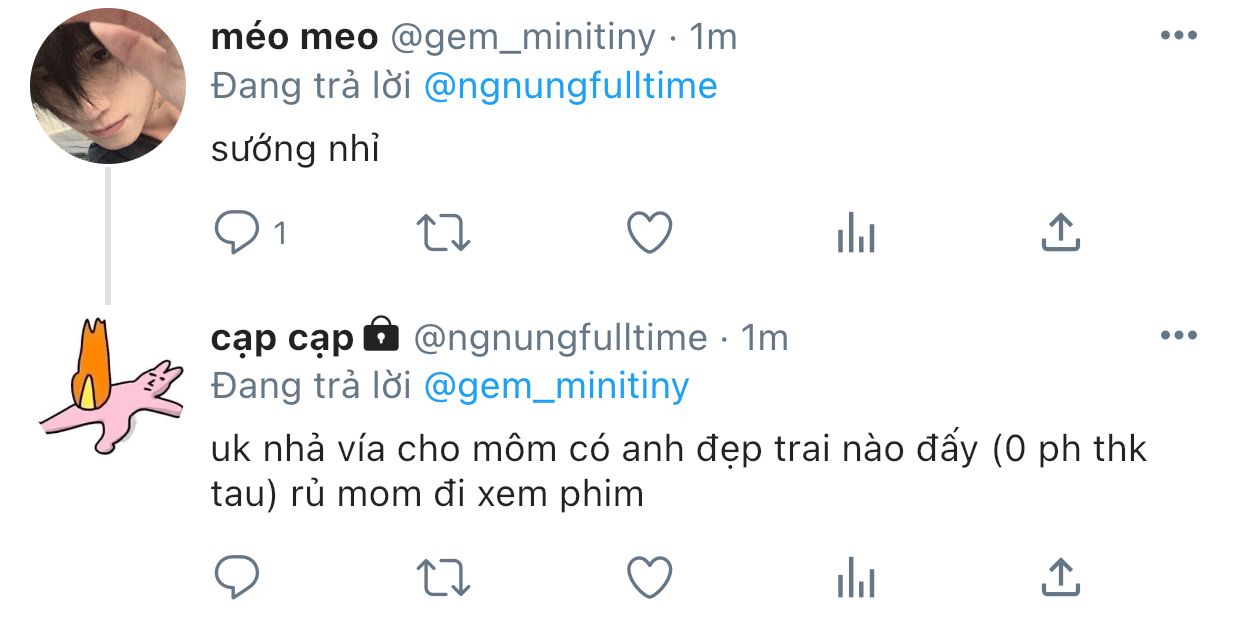Reply to cạp cạp's tweet
This screenshot has width=1242, height=622.
[237, 576]
